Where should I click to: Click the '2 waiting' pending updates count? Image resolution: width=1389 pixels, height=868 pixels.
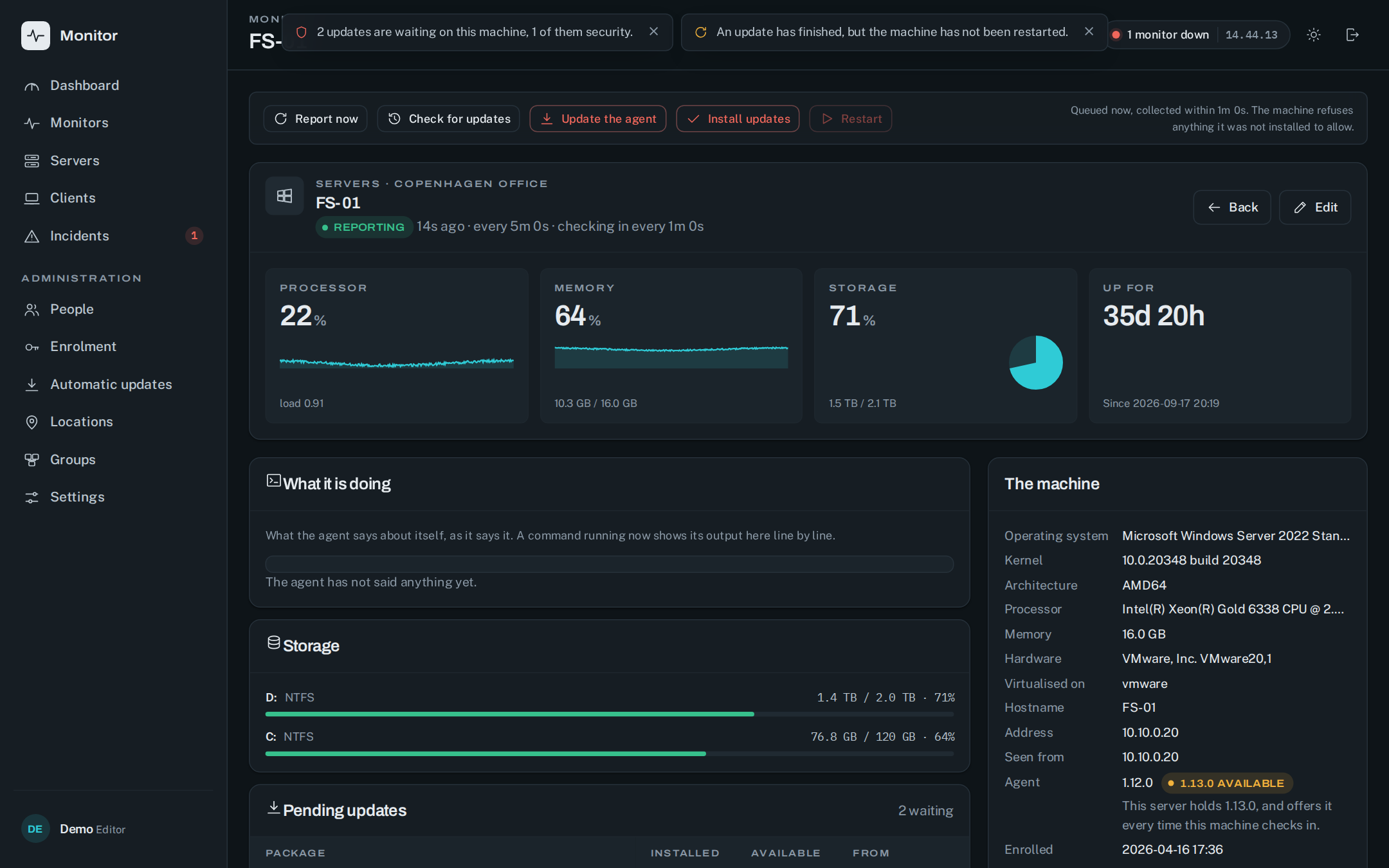tap(926, 811)
